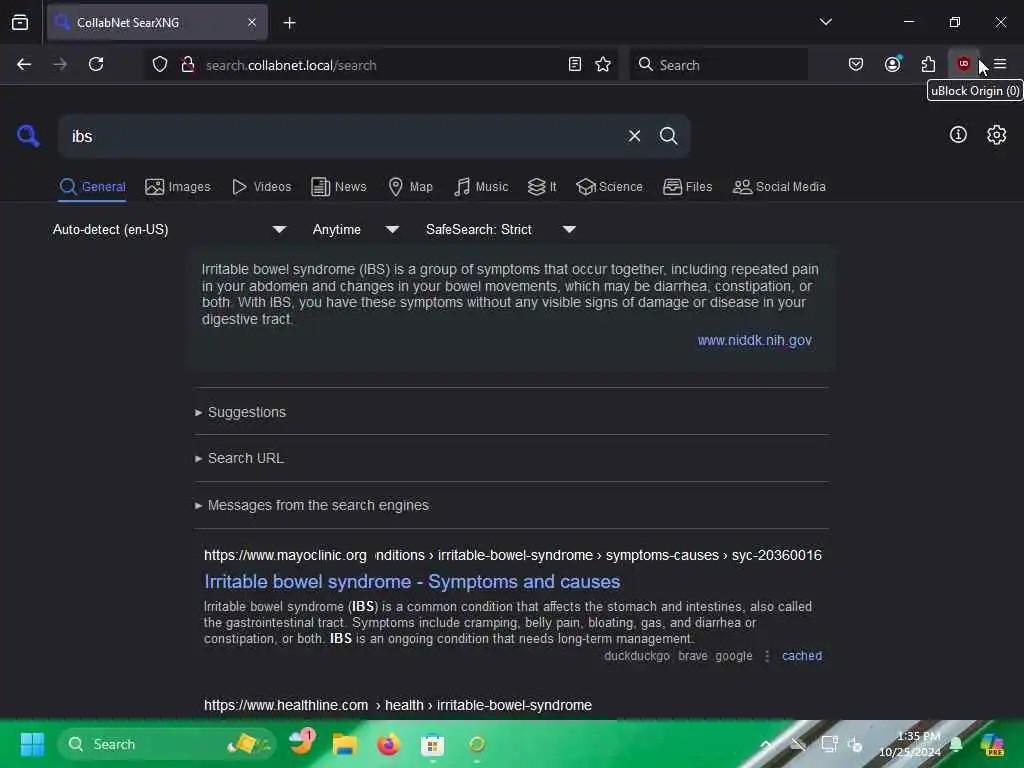
Task: Switch to the Files category
Action: point(687,187)
